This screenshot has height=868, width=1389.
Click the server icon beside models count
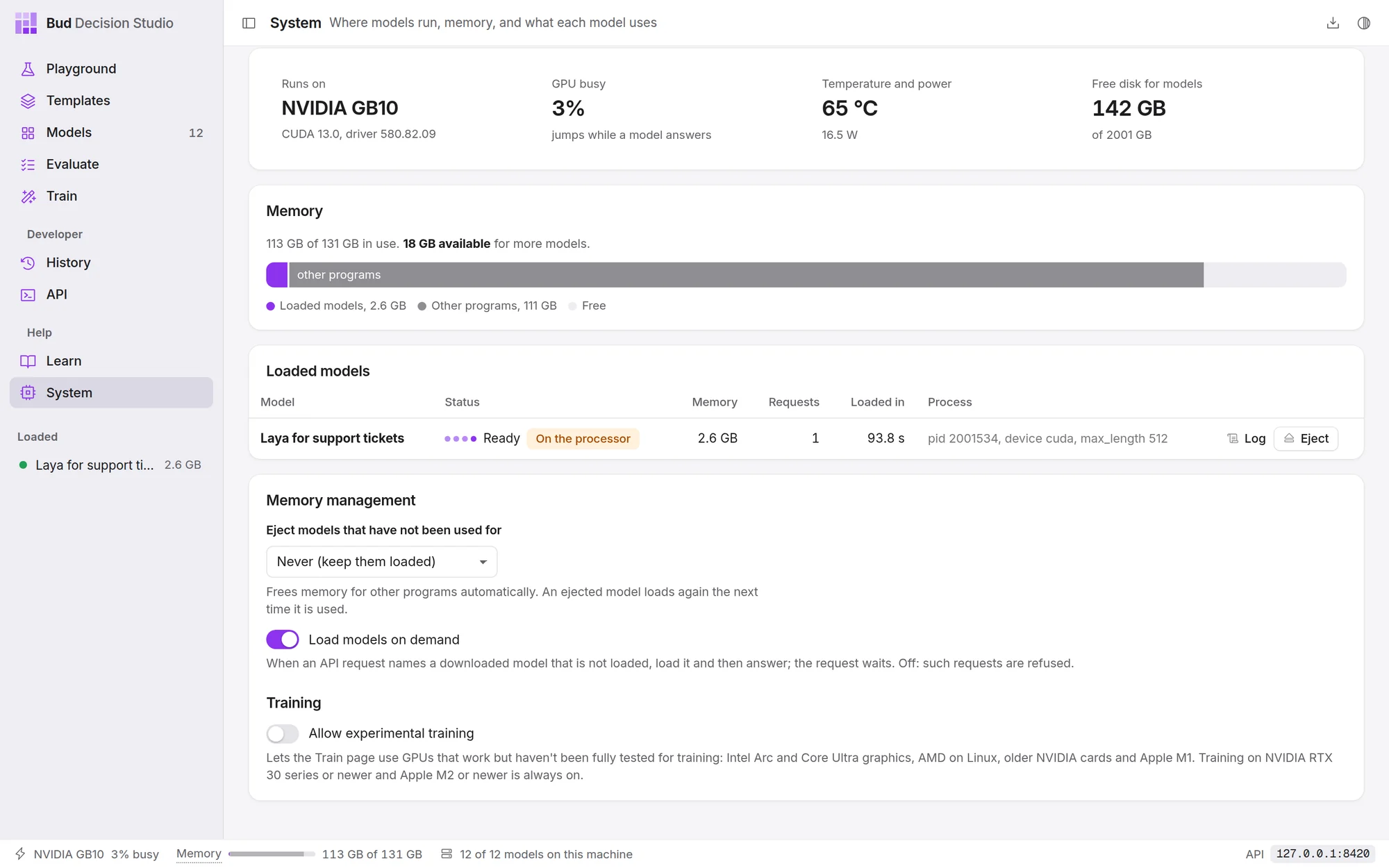(x=447, y=853)
